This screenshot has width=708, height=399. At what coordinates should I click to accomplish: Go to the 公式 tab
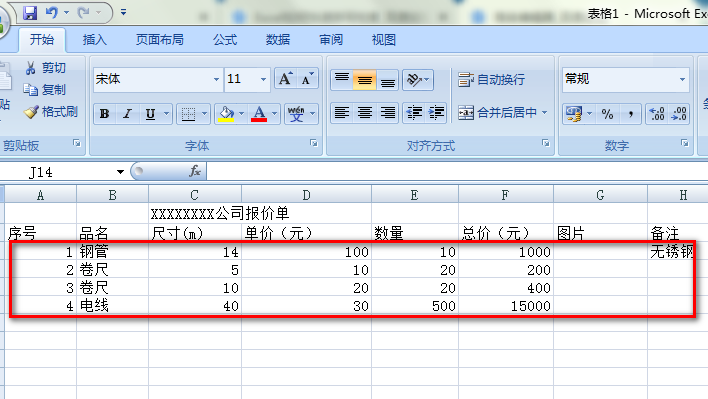[225, 40]
